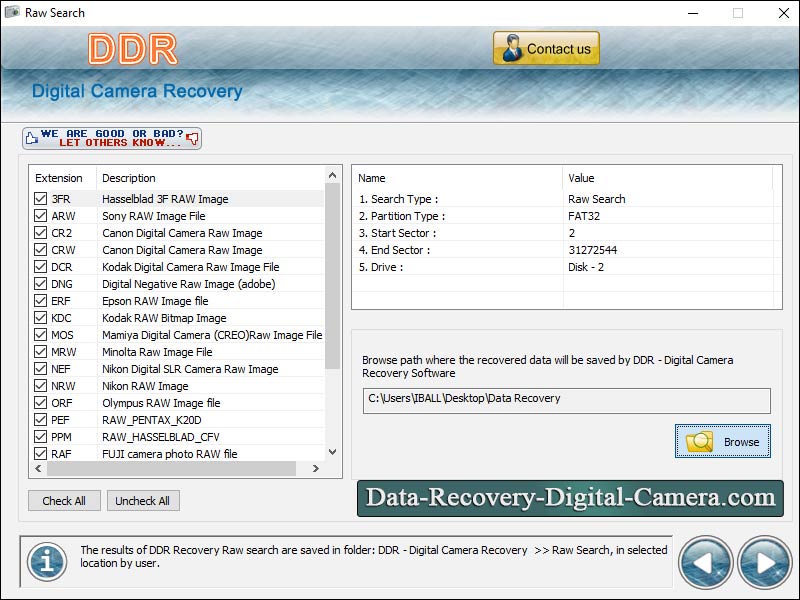800x600 pixels.
Task: Select 'Olympus RAW Image file' row
Action: click(179, 403)
